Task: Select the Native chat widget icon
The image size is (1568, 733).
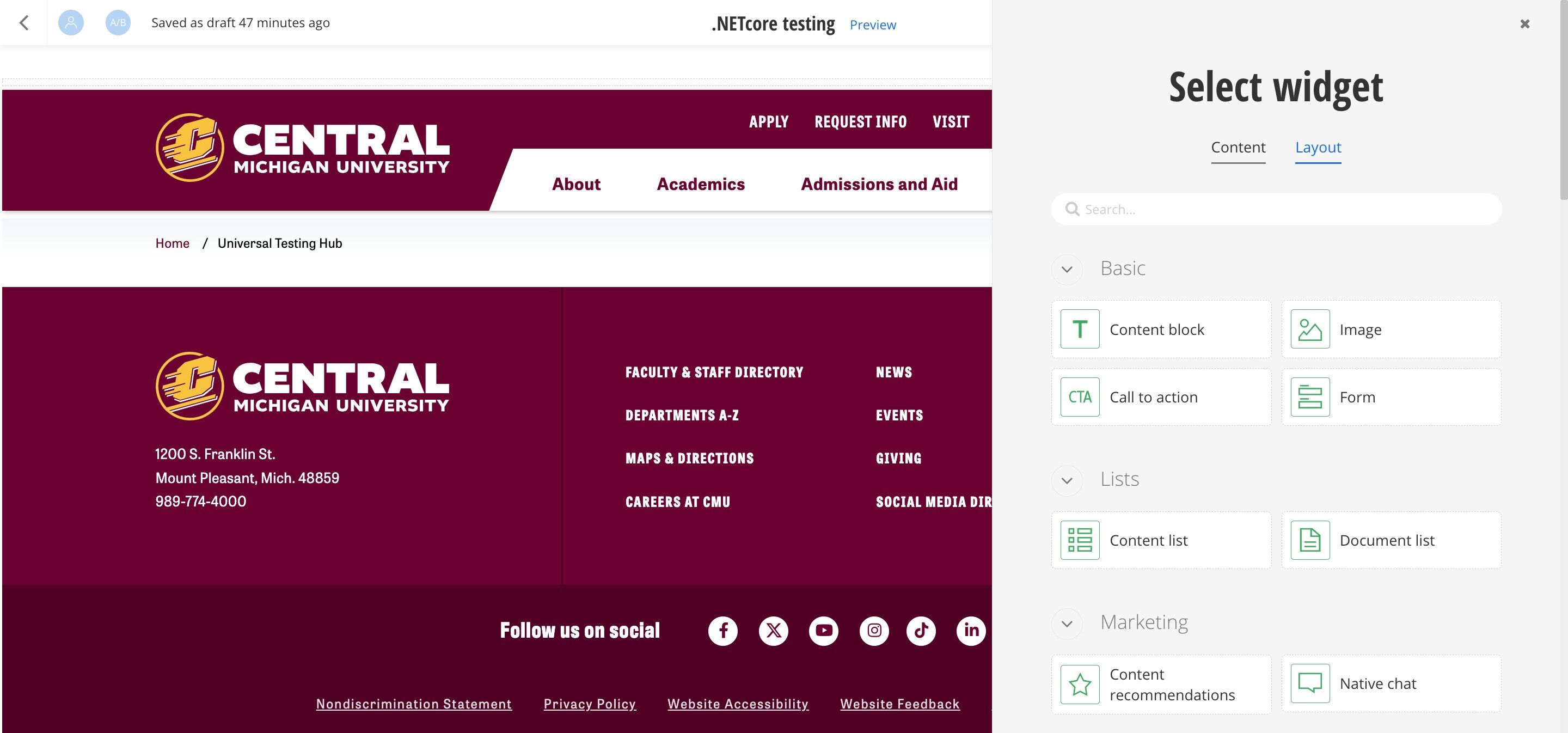Action: (x=1310, y=683)
